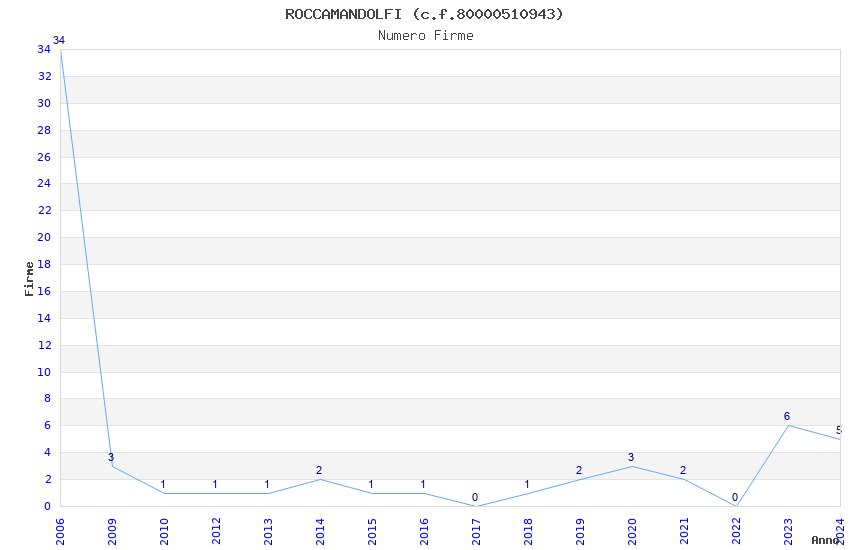This screenshot has width=850, height=550.
Task: Click the data label 1 above 2015
Action: click(x=371, y=484)
